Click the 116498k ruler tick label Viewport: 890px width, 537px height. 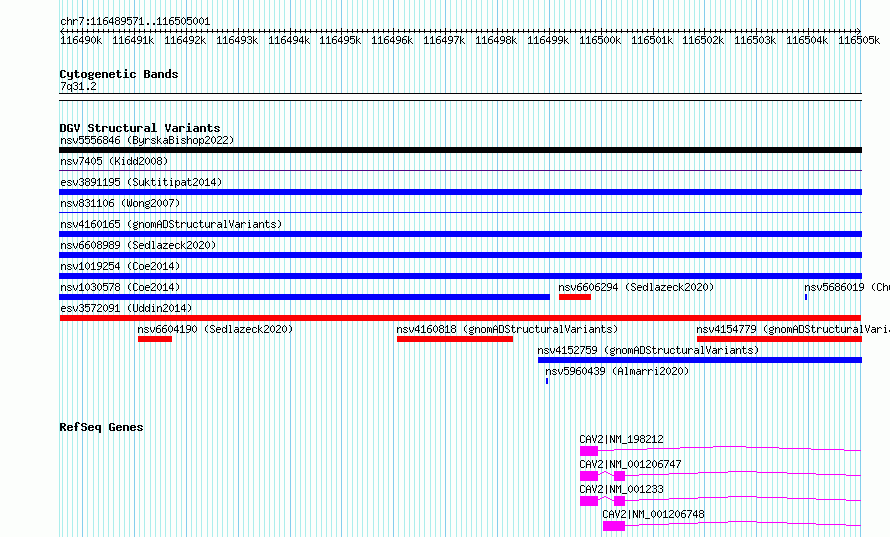[x=496, y=40]
